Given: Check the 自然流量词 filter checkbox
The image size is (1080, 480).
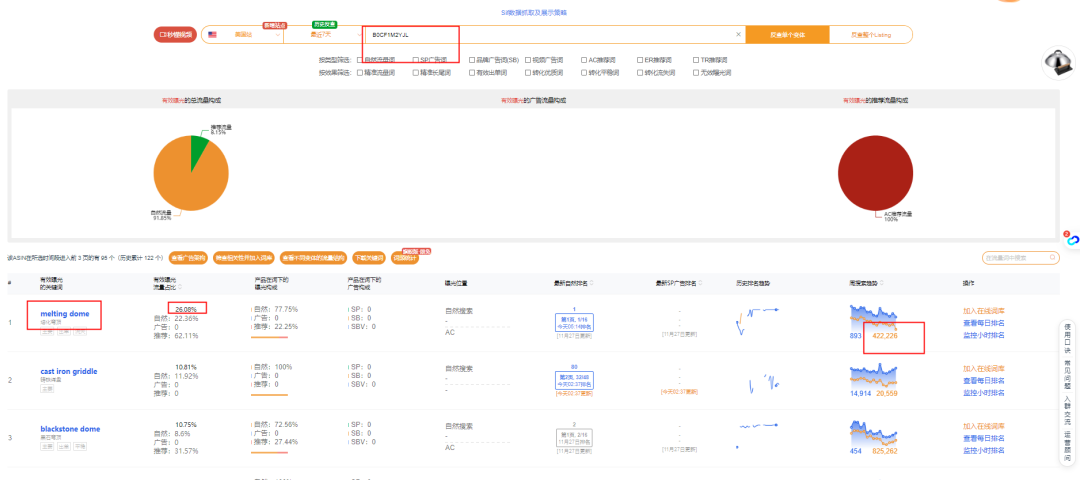Looking at the screenshot, I should [360, 60].
